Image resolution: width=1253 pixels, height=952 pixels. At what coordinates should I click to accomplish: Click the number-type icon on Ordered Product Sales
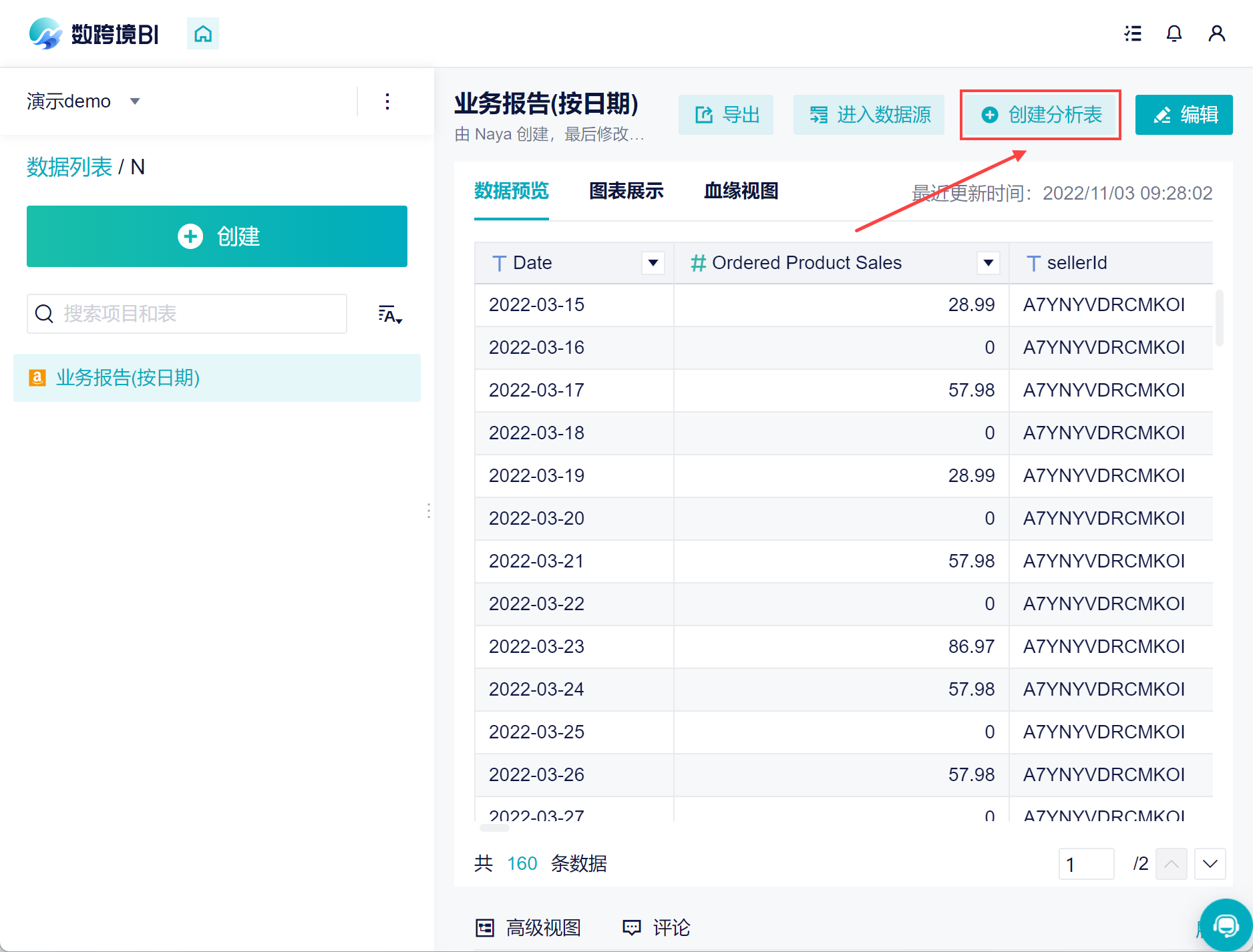[699, 263]
